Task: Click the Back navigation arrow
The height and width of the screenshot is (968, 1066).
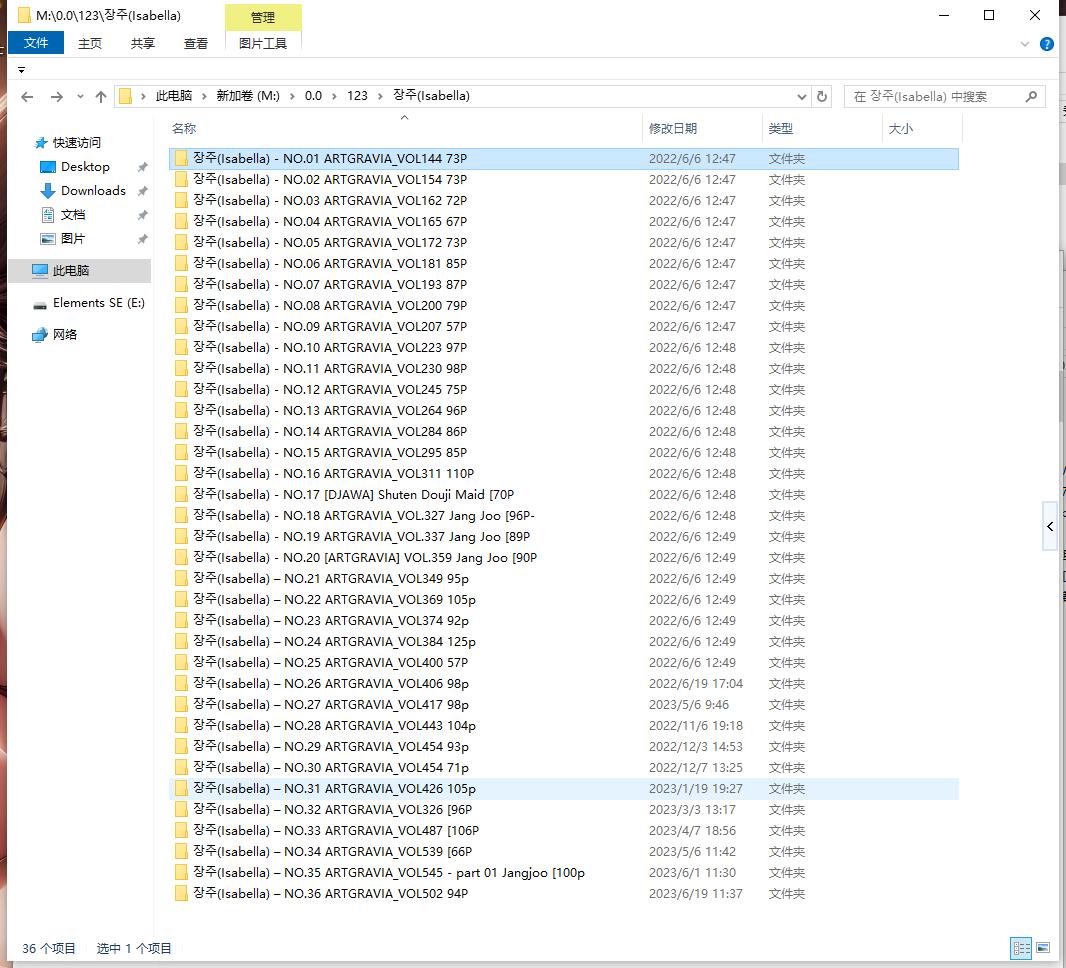Action: (x=27, y=97)
